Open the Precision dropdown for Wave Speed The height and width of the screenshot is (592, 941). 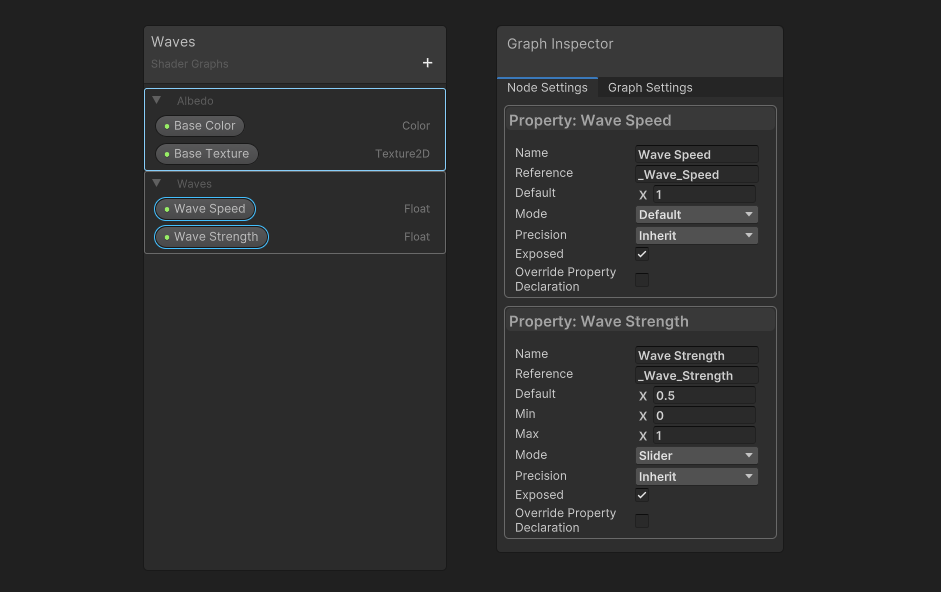click(696, 234)
